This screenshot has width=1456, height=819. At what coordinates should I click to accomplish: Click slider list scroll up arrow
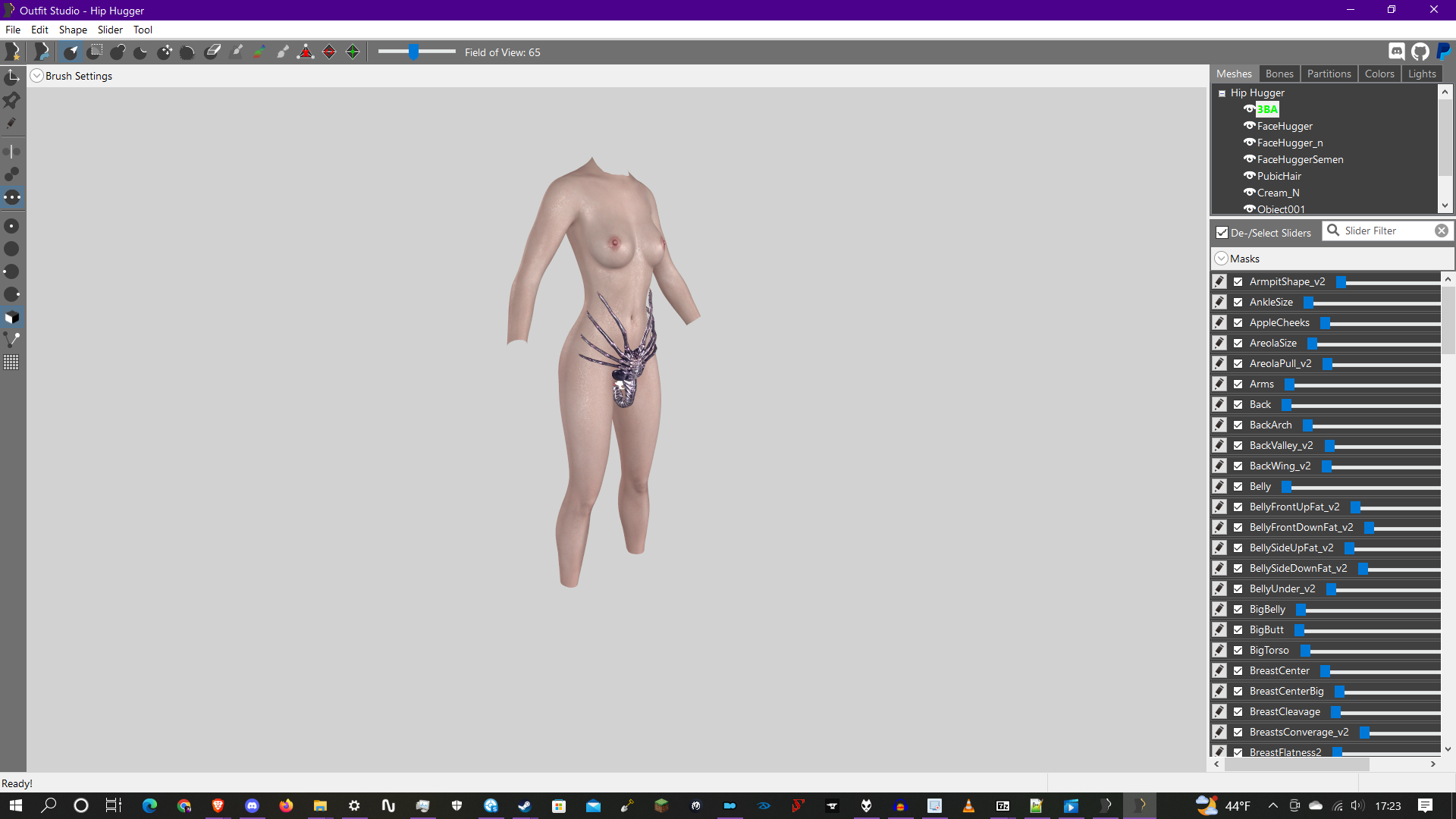tap(1448, 279)
